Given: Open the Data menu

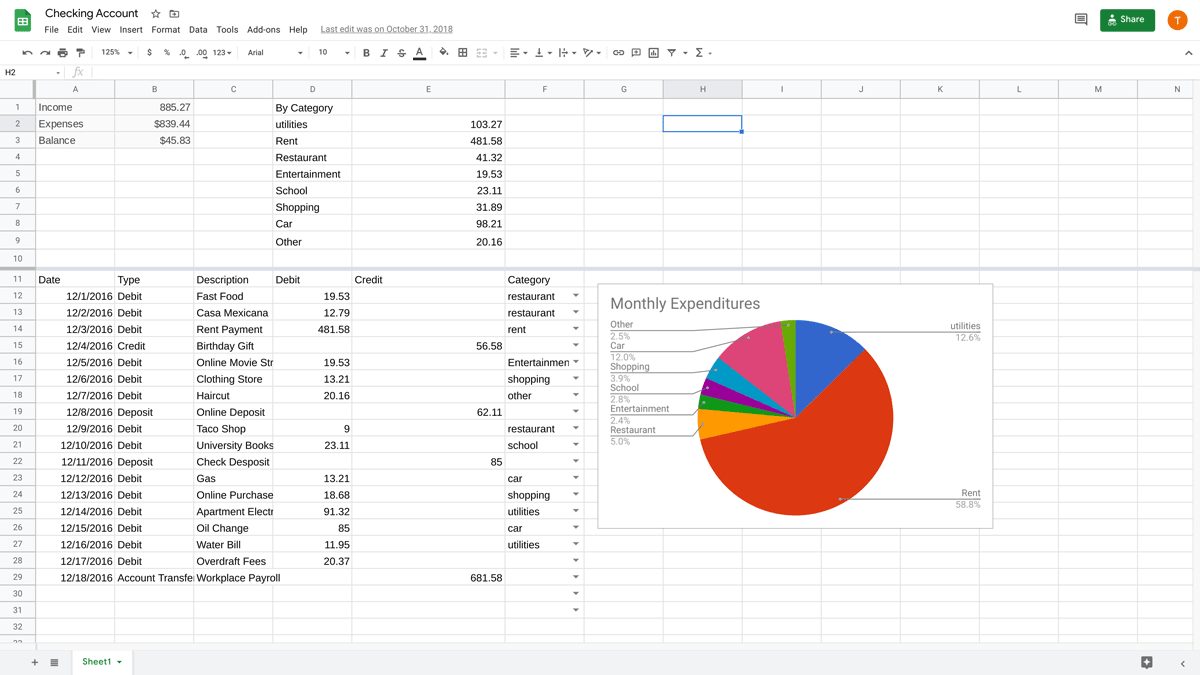Looking at the screenshot, I should (198, 30).
